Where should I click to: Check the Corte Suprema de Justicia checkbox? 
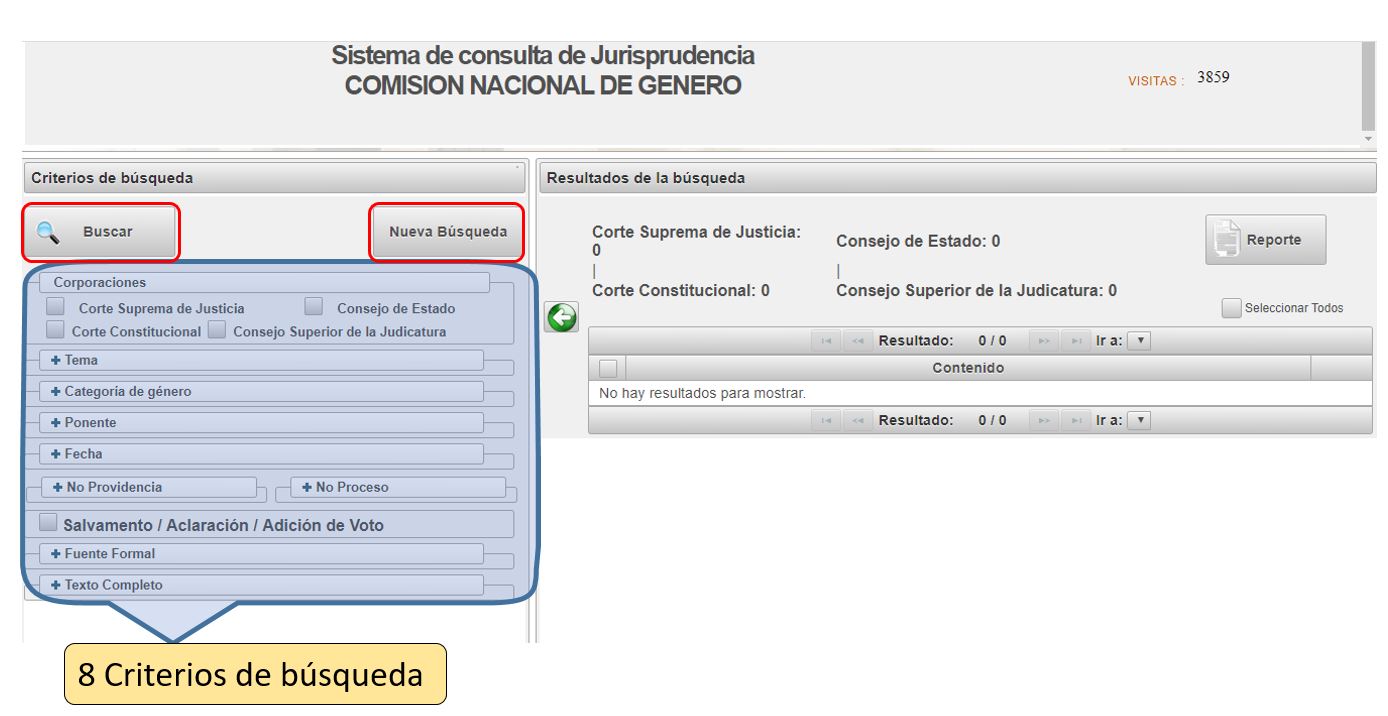pos(57,307)
